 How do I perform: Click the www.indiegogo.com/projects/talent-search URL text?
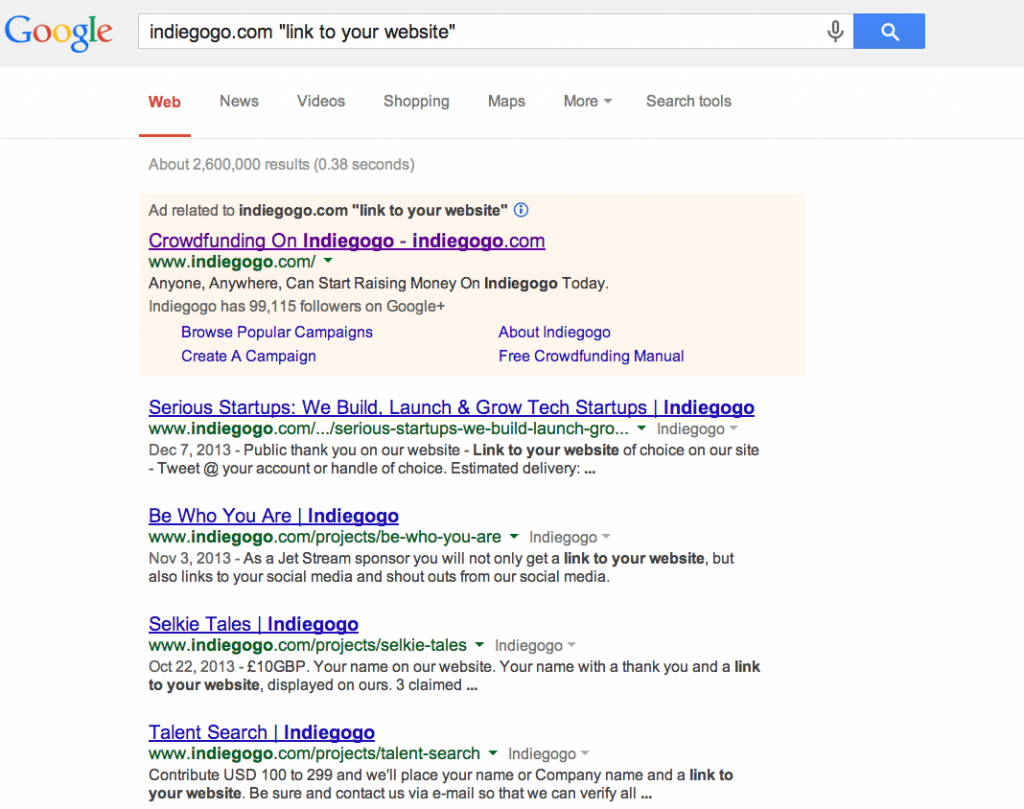tap(314, 753)
